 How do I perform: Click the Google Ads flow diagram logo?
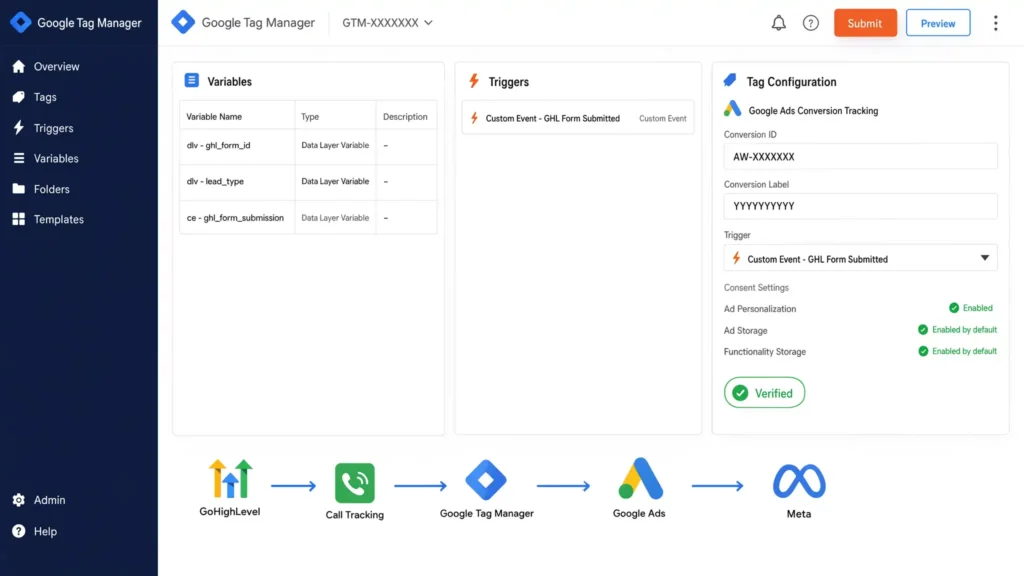[641, 479]
